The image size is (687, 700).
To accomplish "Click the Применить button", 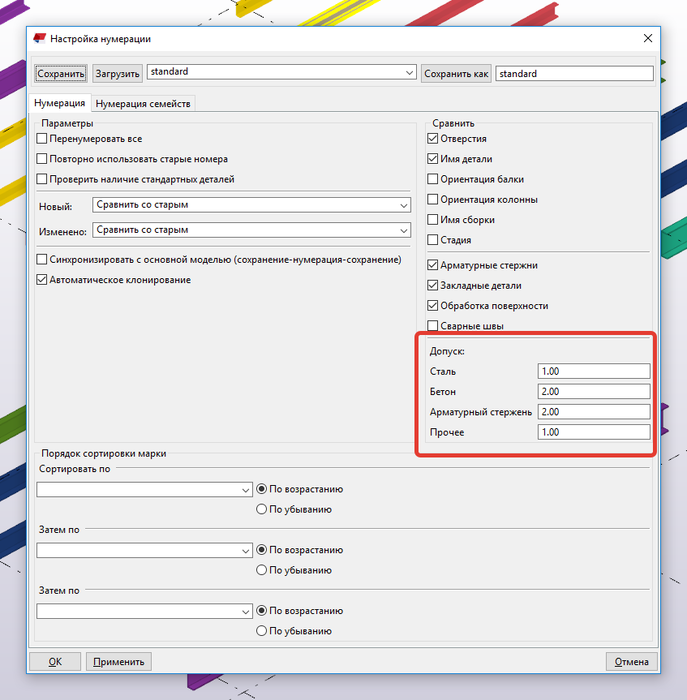I will 119,662.
